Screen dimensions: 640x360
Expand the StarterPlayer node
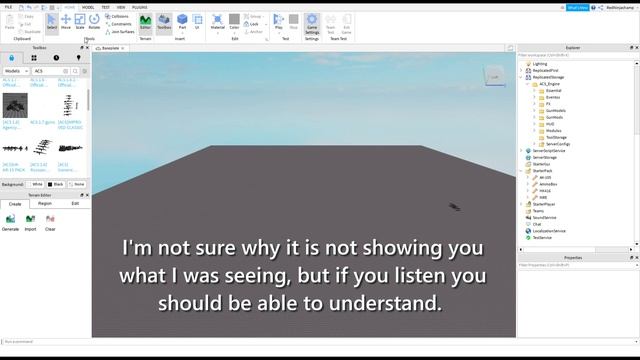click(521, 204)
